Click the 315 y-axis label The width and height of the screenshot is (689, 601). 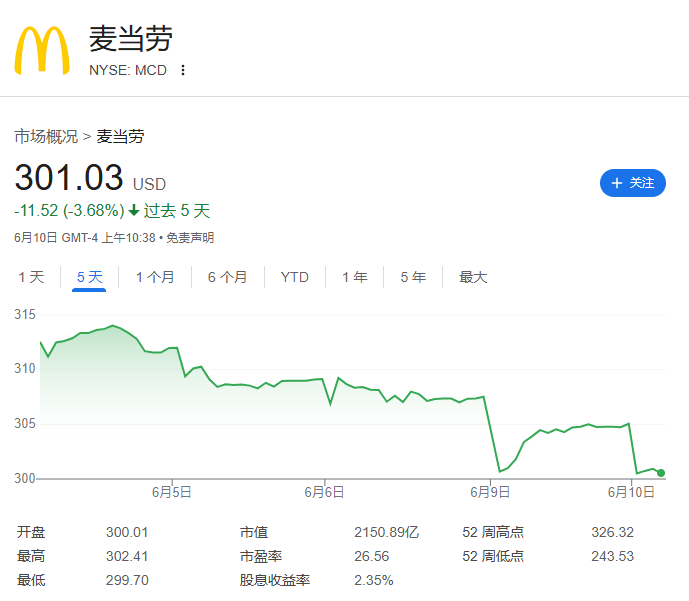point(25,315)
